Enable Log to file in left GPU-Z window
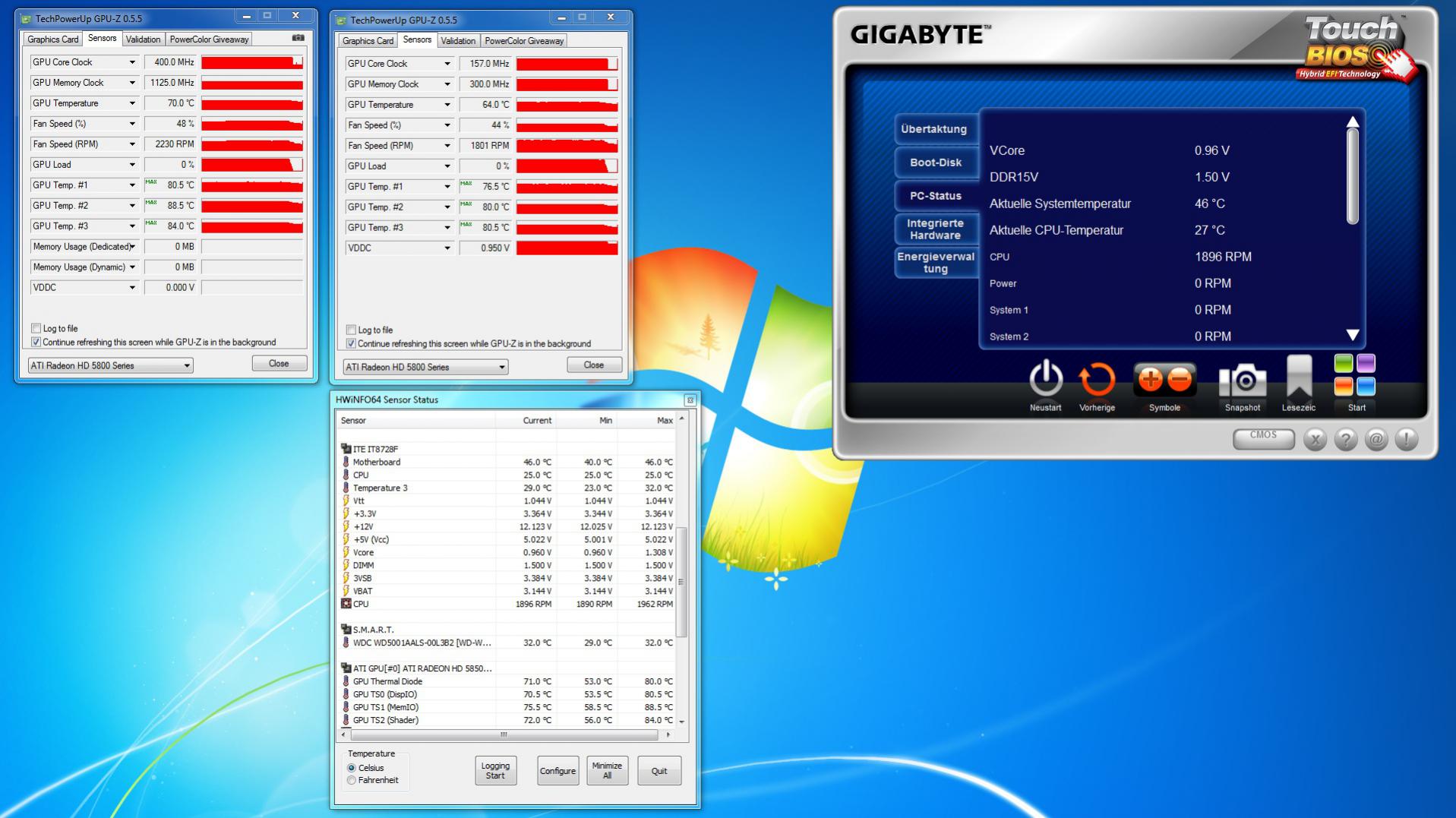The height and width of the screenshot is (818, 1456). [36, 328]
